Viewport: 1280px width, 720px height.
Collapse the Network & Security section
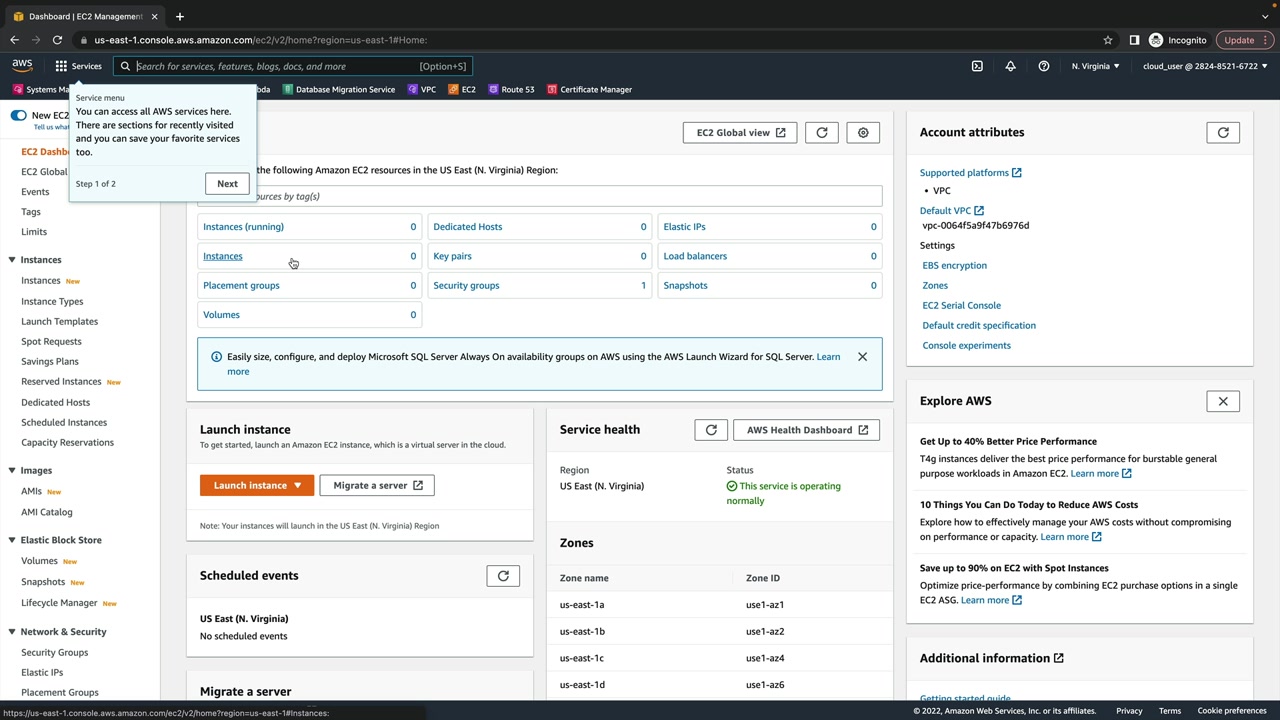(12, 632)
